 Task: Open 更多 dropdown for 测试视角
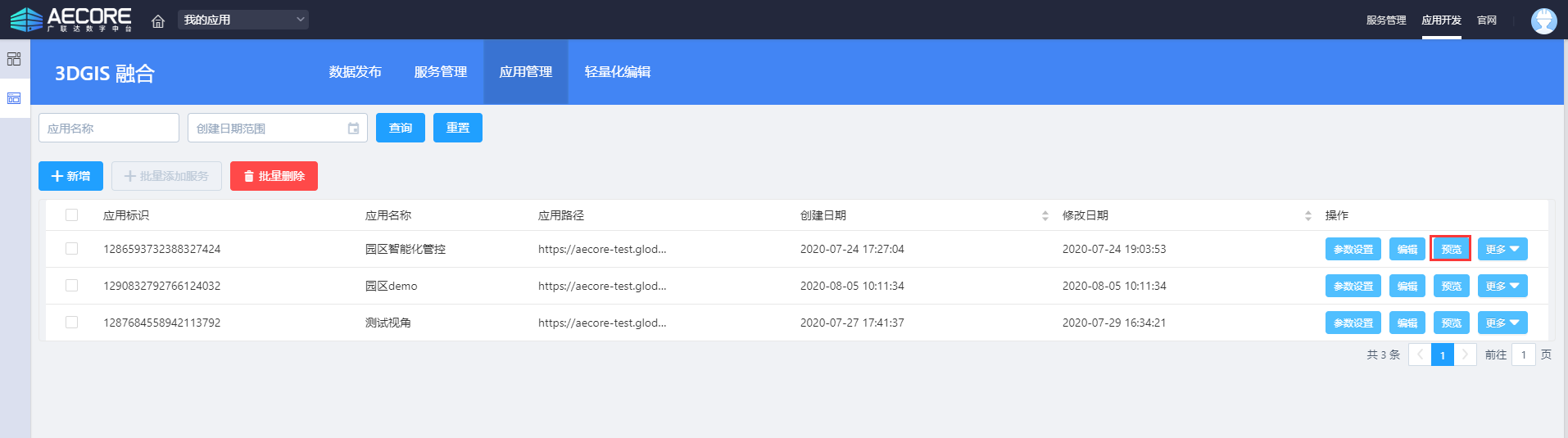[x=1502, y=323]
